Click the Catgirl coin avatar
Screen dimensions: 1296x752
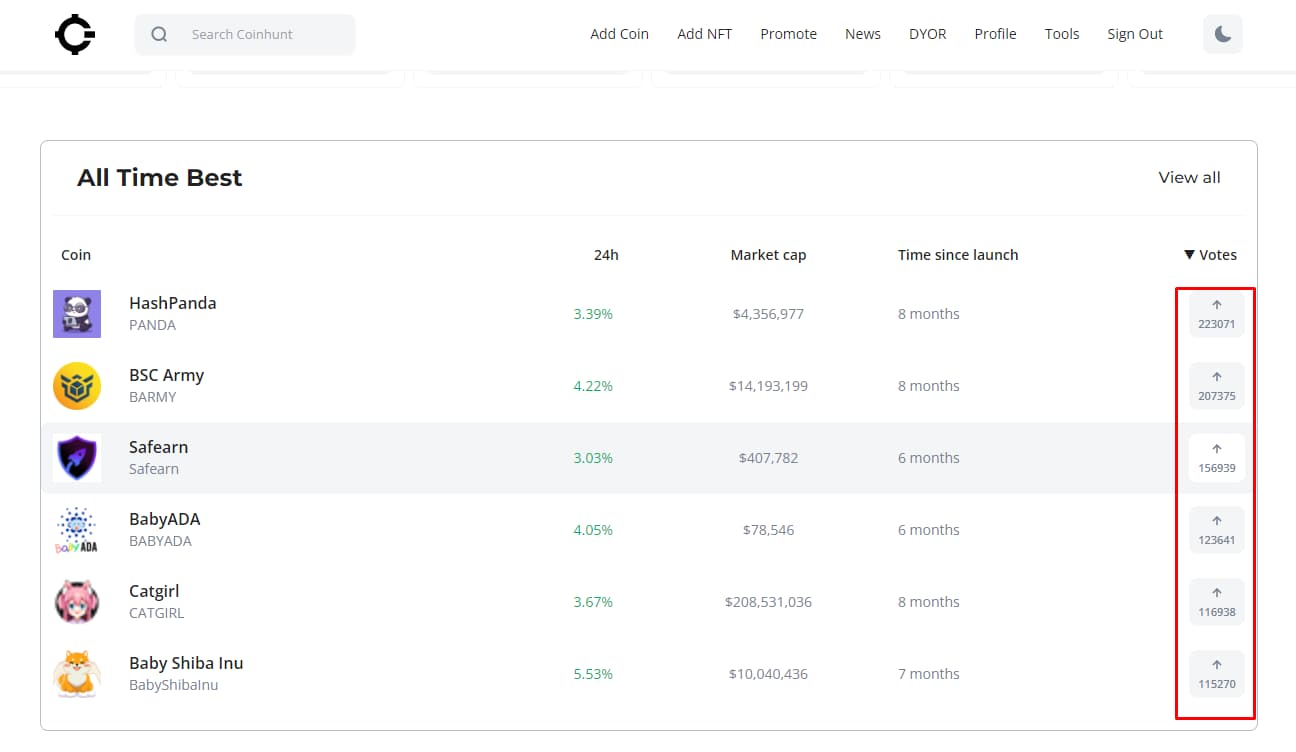click(77, 602)
